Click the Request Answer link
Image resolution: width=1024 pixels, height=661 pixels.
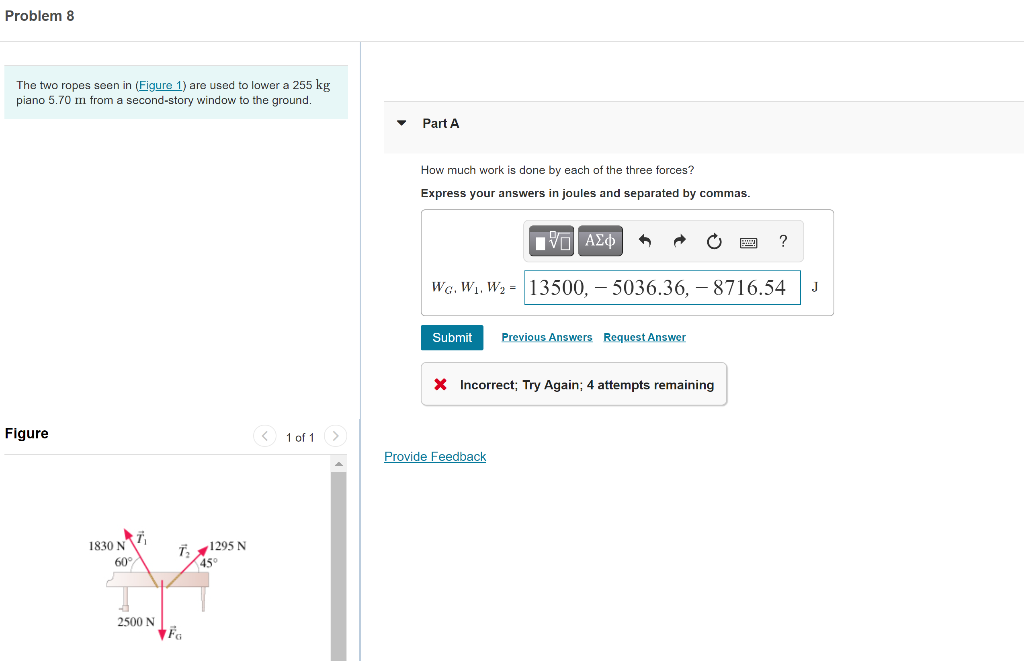coord(645,337)
